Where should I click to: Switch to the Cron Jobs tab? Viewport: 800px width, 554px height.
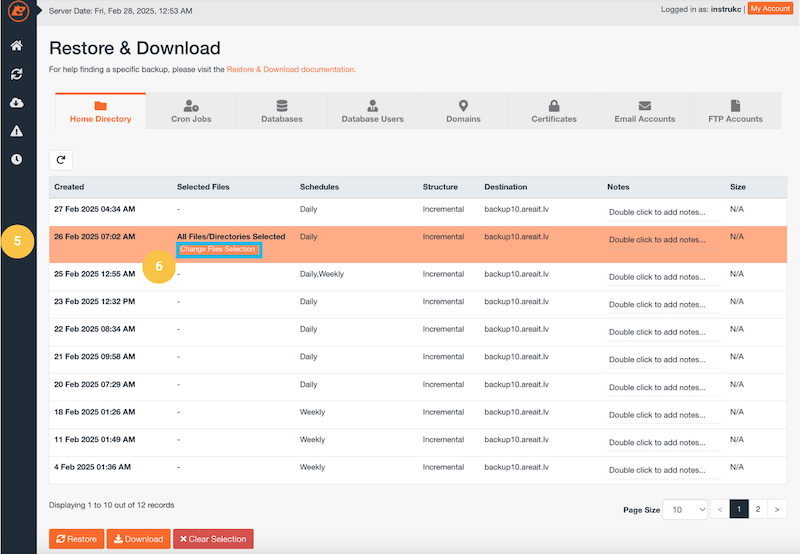click(x=191, y=111)
